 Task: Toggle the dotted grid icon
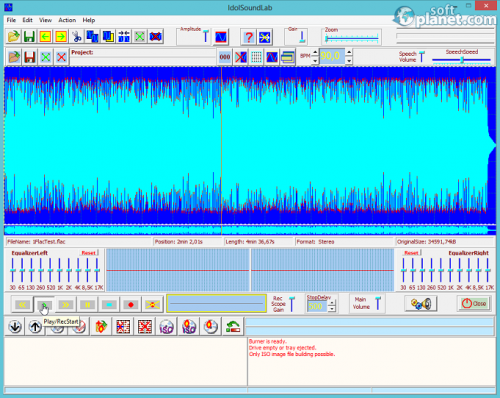pos(256,57)
